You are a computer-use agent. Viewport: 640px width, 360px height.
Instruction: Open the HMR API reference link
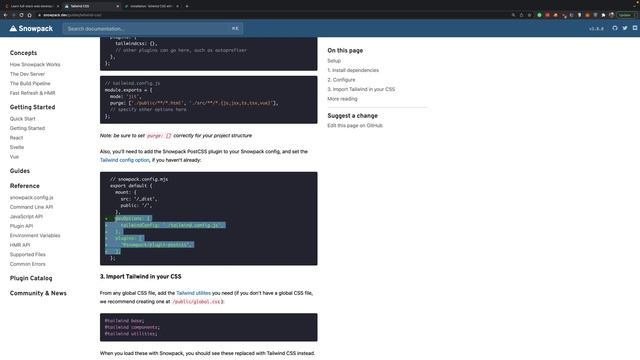pos(20,245)
